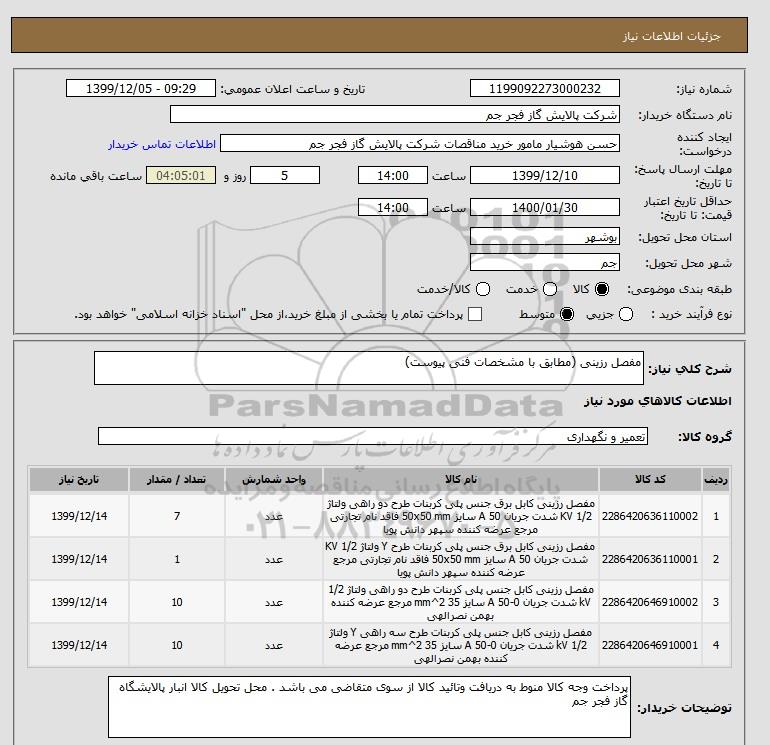
Task: Click the response deadline time 14:00 field
Action: pyautogui.click(x=393, y=175)
